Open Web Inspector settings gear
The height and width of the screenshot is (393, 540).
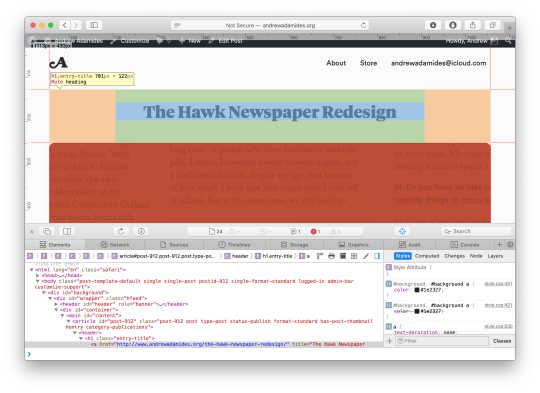510,245
